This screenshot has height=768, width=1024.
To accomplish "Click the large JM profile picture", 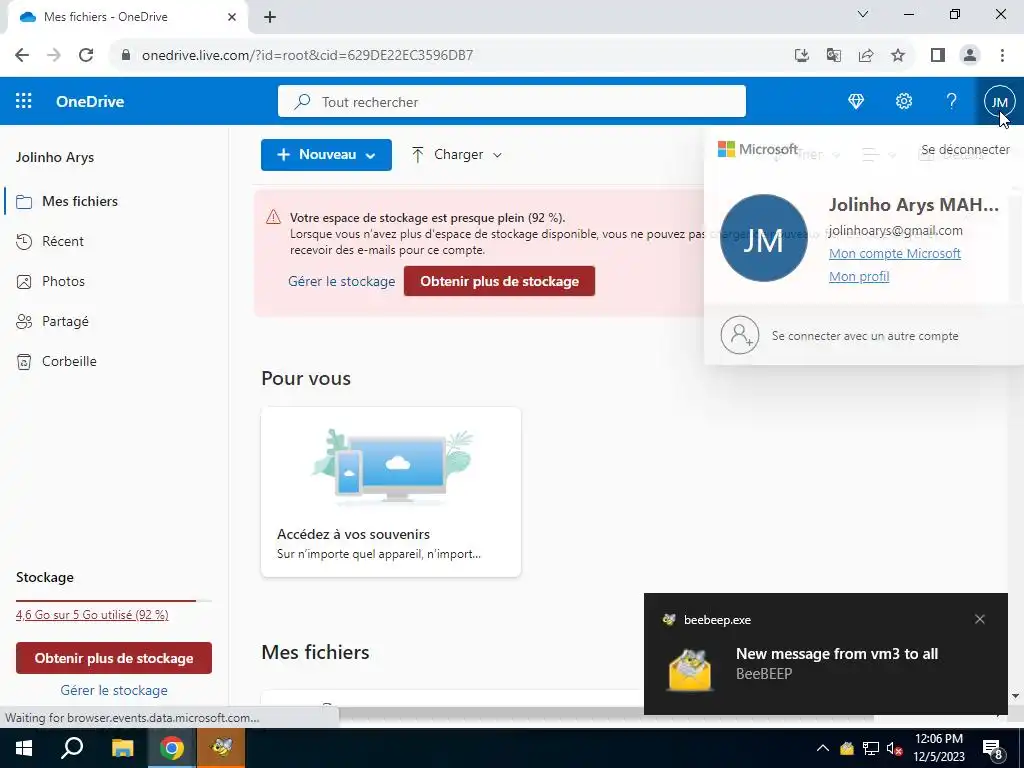I will tap(763, 238).
